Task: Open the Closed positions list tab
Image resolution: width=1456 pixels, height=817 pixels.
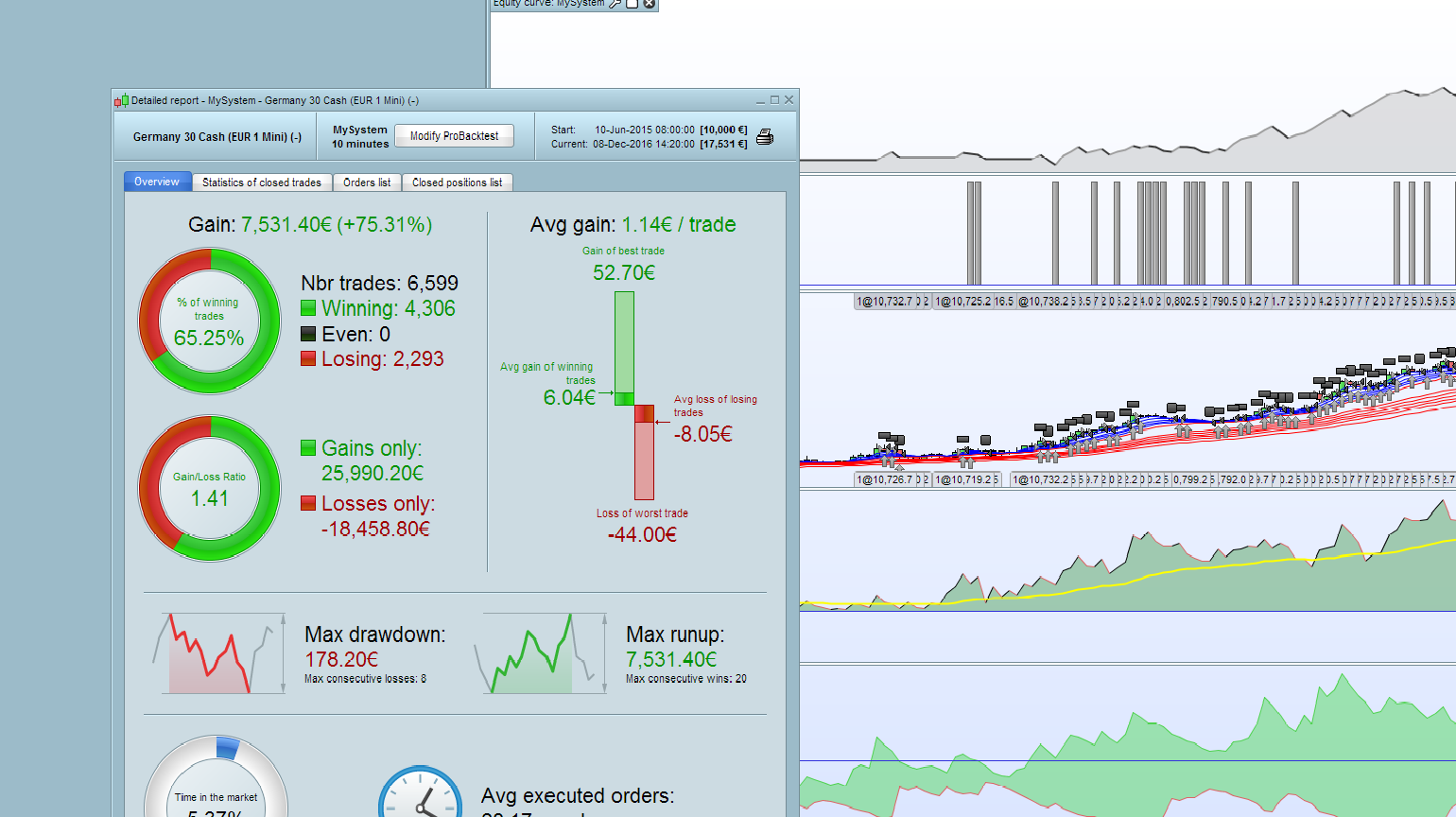Action: point(458,183)
